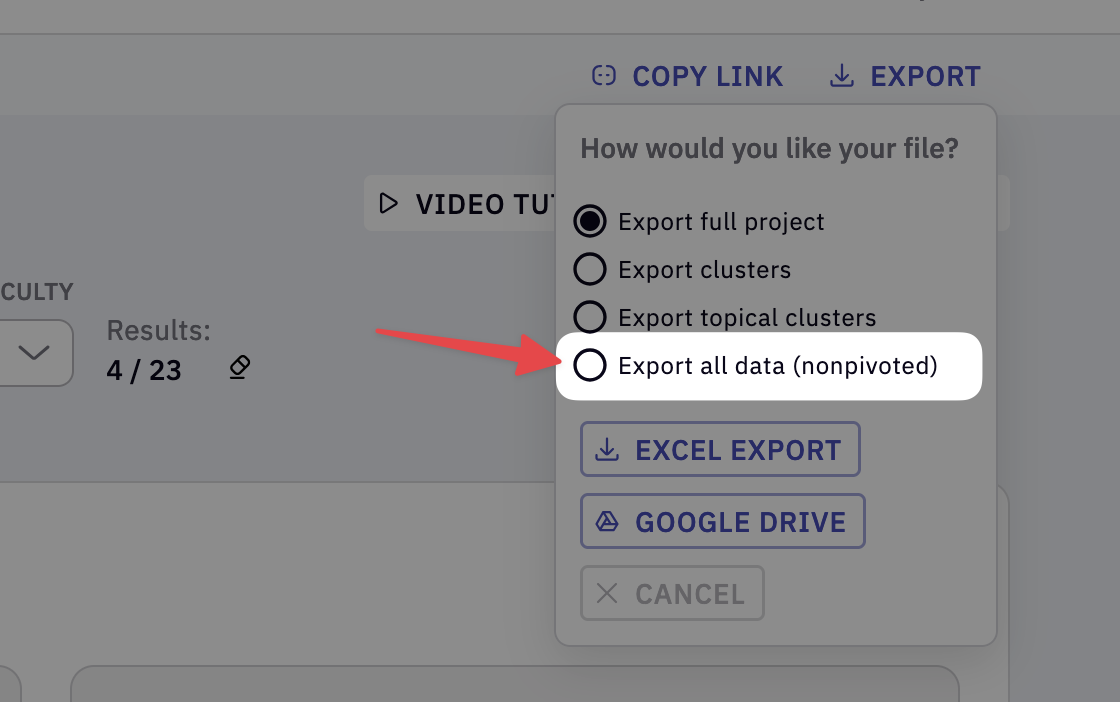Click the Export all data label text
1120x702 pixels.
click(x=778, y=366)
